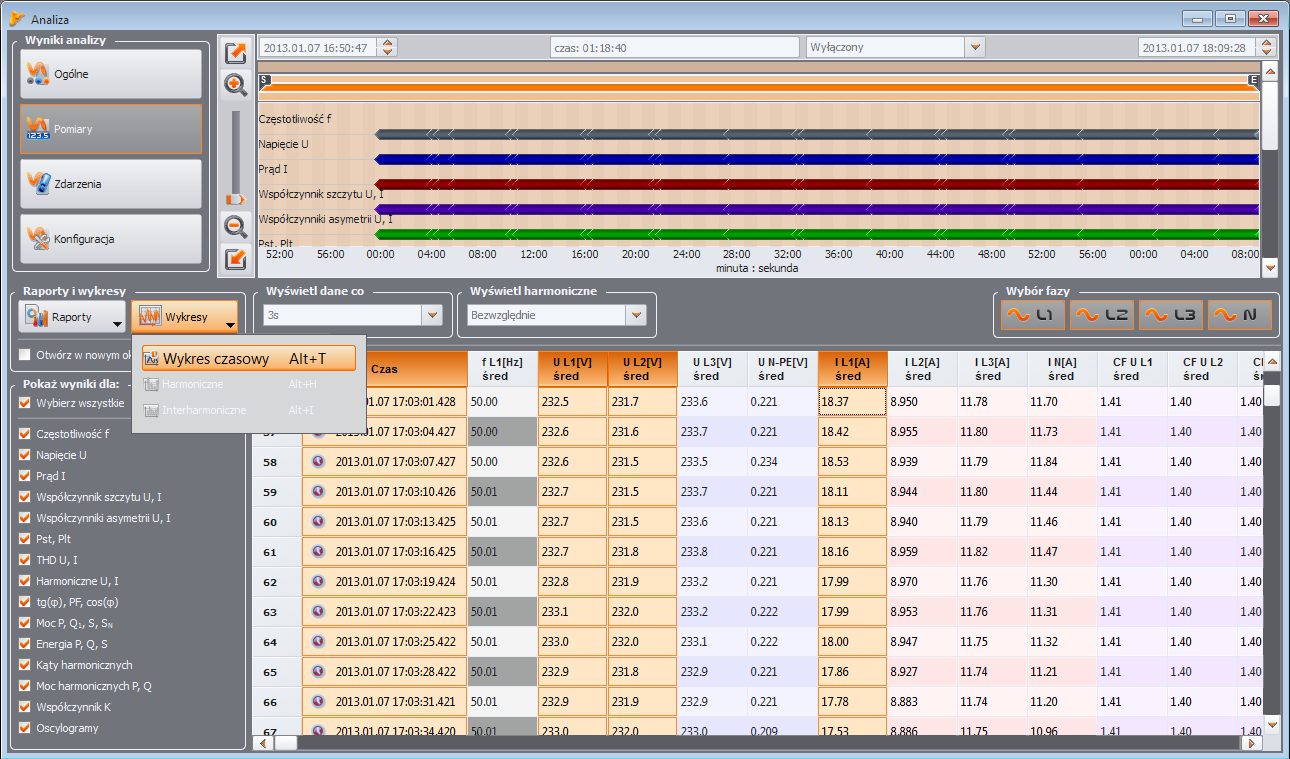Viewport: 1290px width, 759px height.
Task: Select row number 58 header
Action: pos(278,462)
